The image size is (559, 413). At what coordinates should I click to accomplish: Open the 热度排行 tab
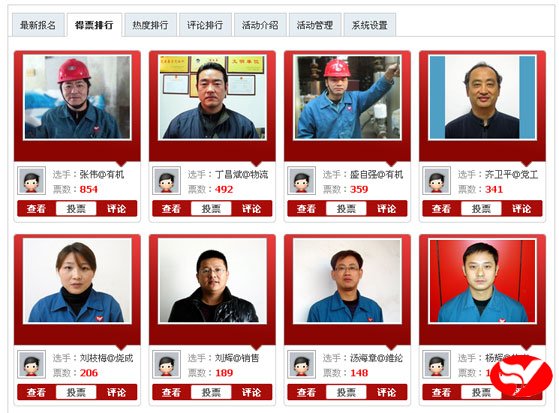pos(150,25)
